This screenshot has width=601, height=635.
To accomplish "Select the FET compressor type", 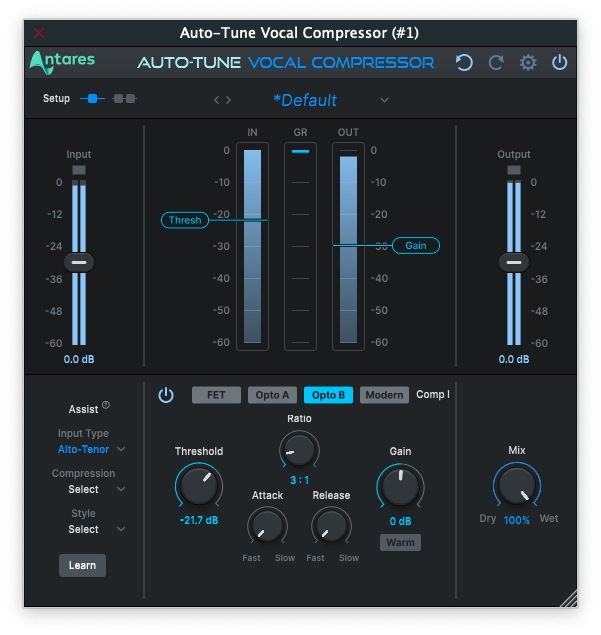I will pyautogui.click(x=216, y=395).
